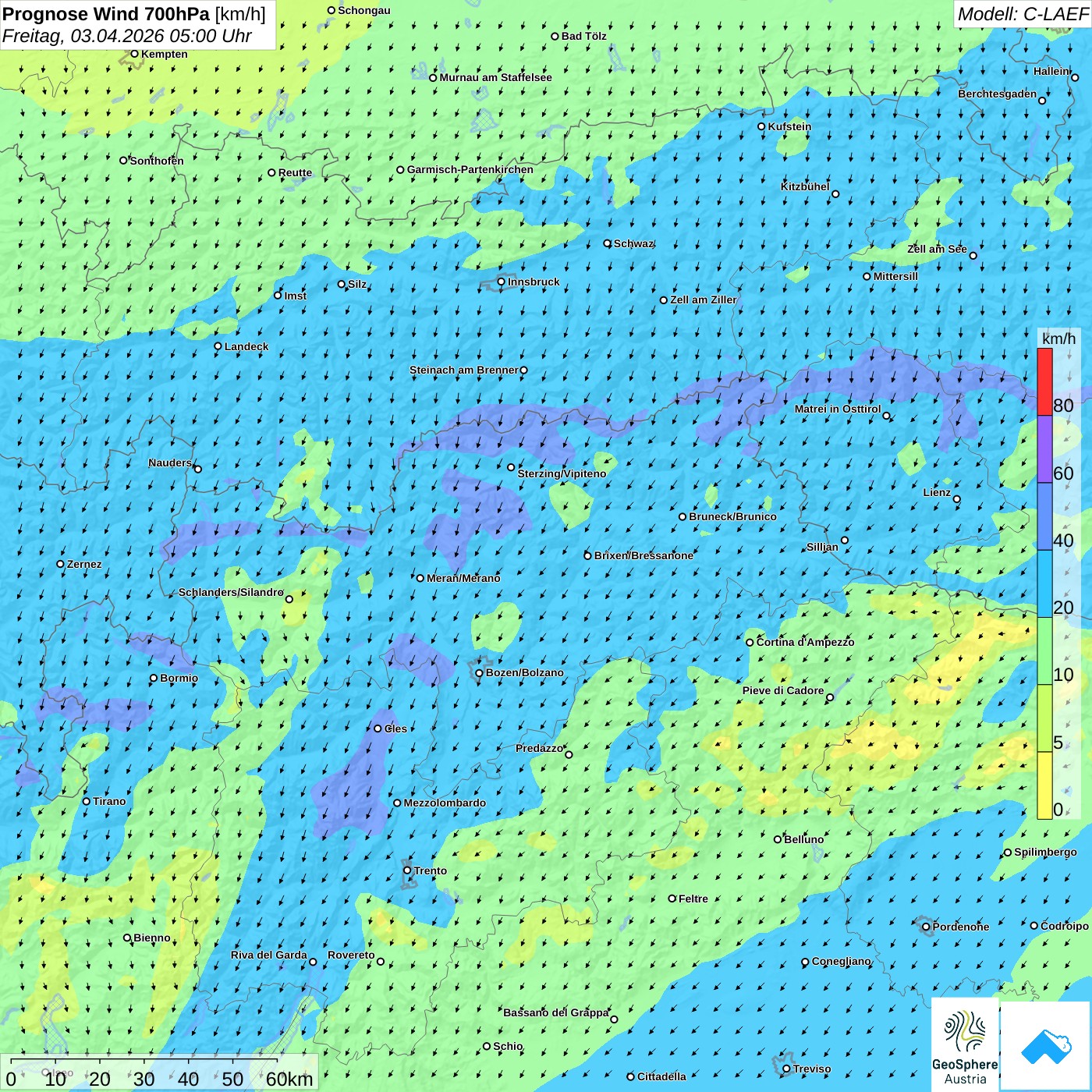Click the Landeck city marker
Viewport: 1092px width, 1092px height.
tap(218, 346)
